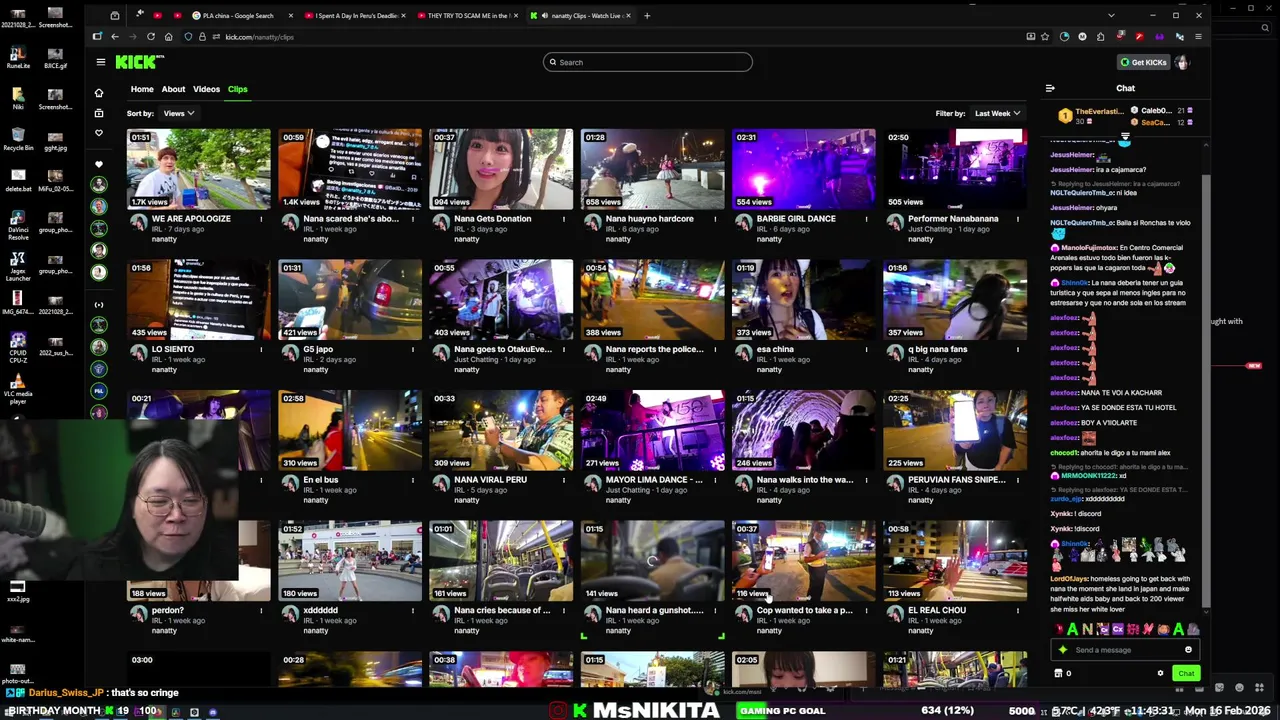This screenshot has height=720, width=1280.
Task: Play the WE ARE APOLOGIZE clip thumbnail
Action: 198,169
